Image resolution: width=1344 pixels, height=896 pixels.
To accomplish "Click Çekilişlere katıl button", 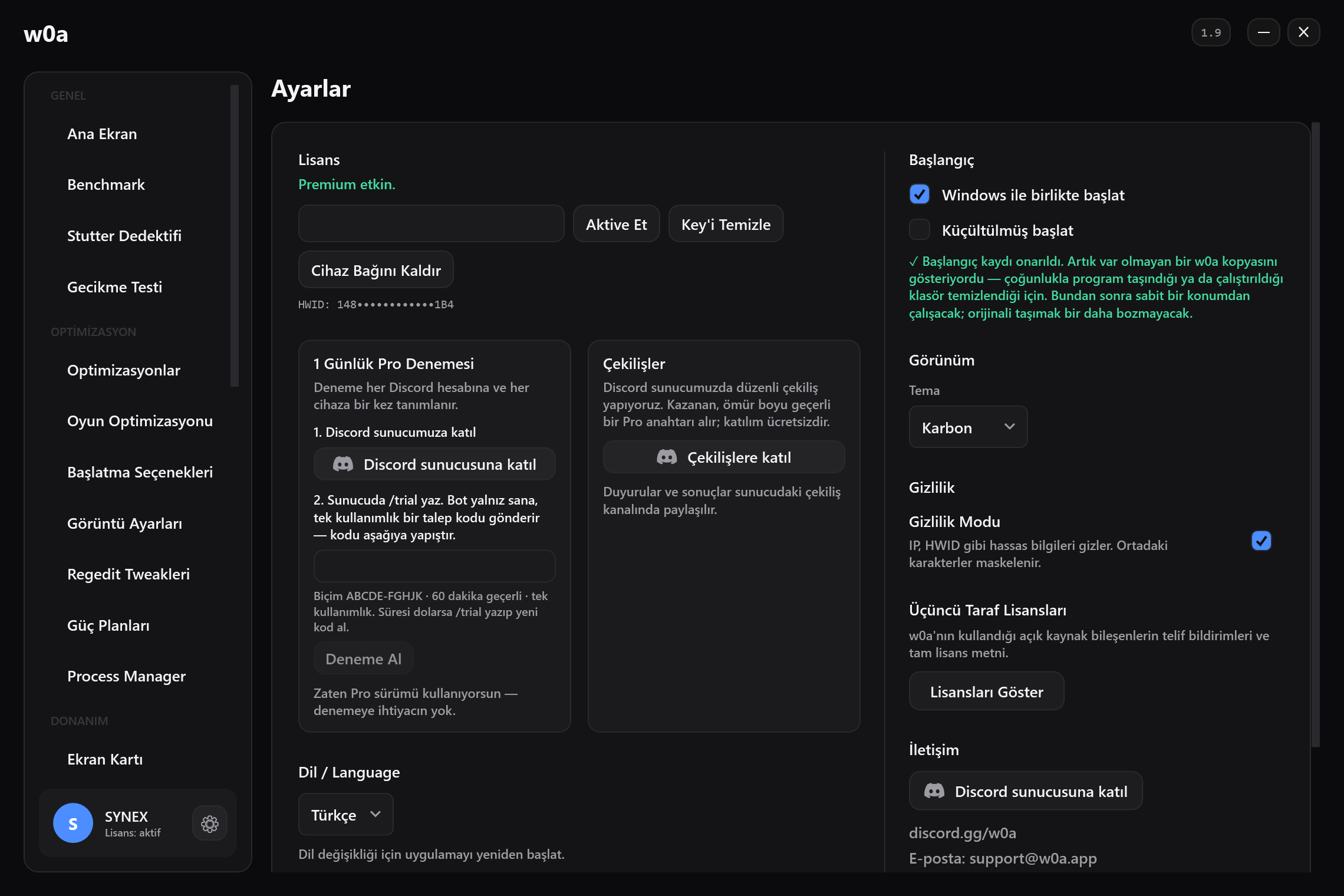I will (x=724, y=457).
